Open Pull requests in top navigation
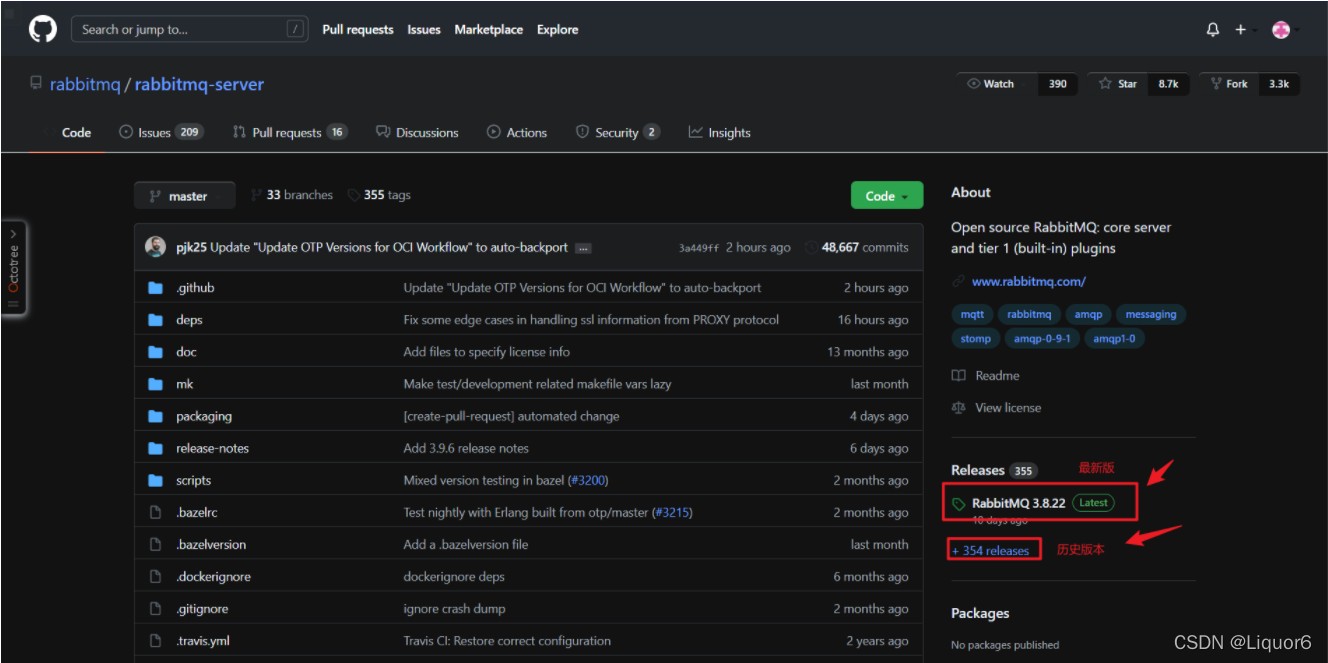Image resolution: width=1328 pixels, height=663 pixels. (x=358, y=30)
